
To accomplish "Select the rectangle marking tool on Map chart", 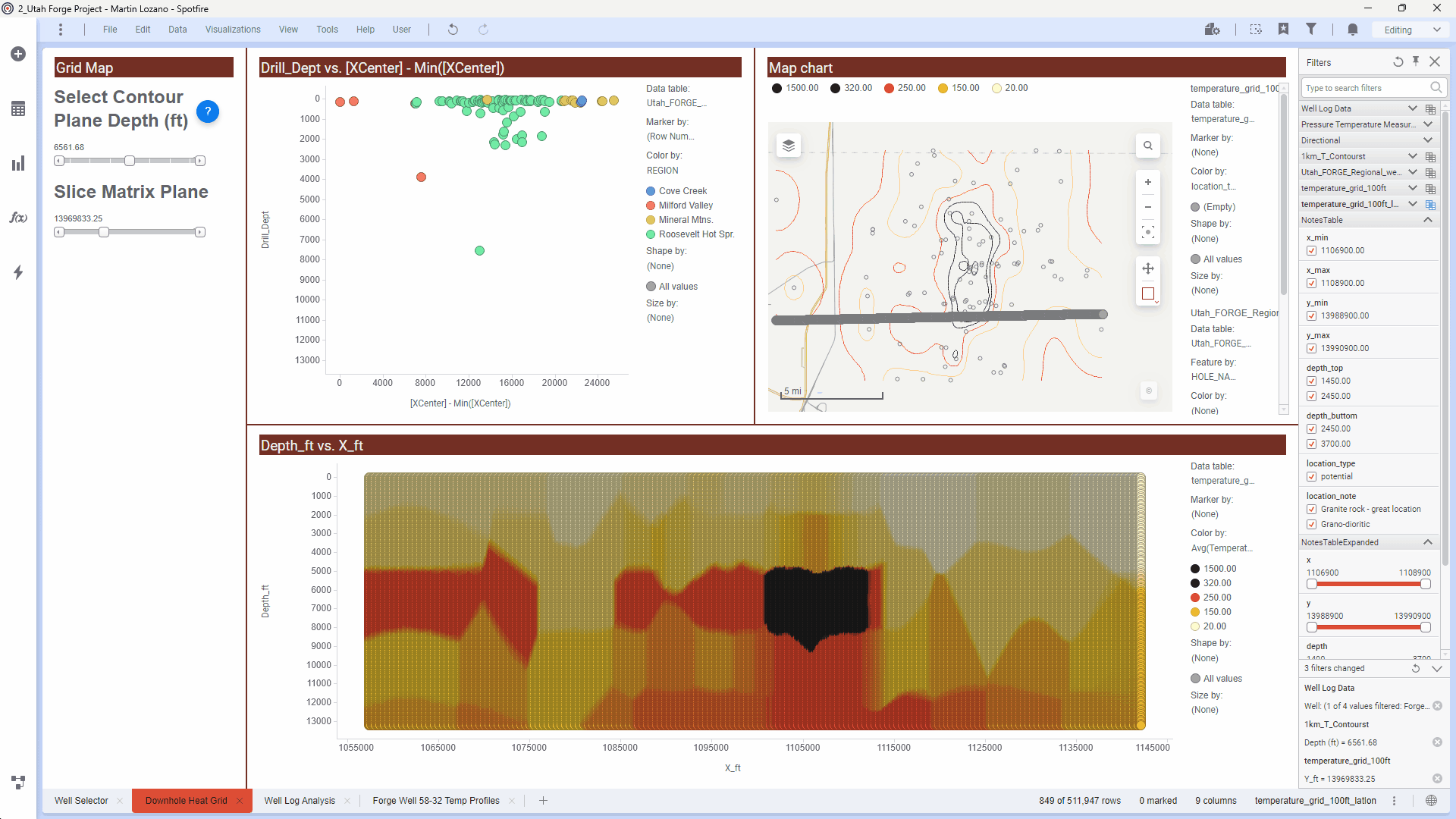I will point(1147,294).
